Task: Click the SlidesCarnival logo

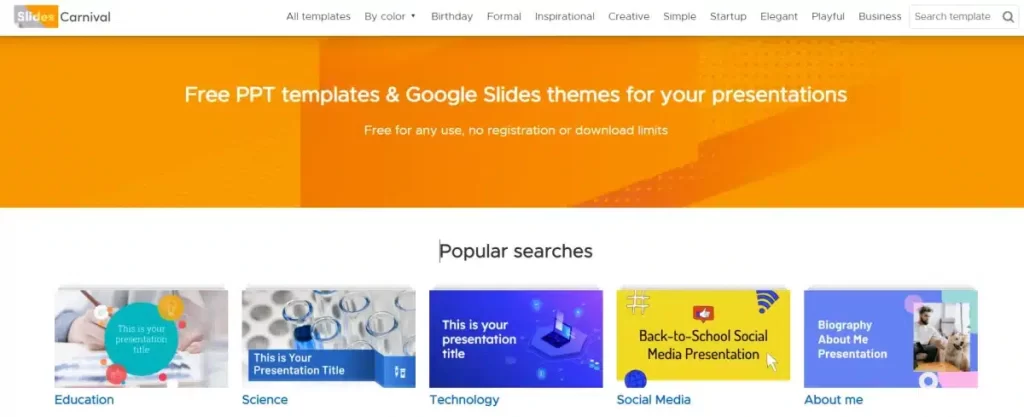Action: (64, 17)
